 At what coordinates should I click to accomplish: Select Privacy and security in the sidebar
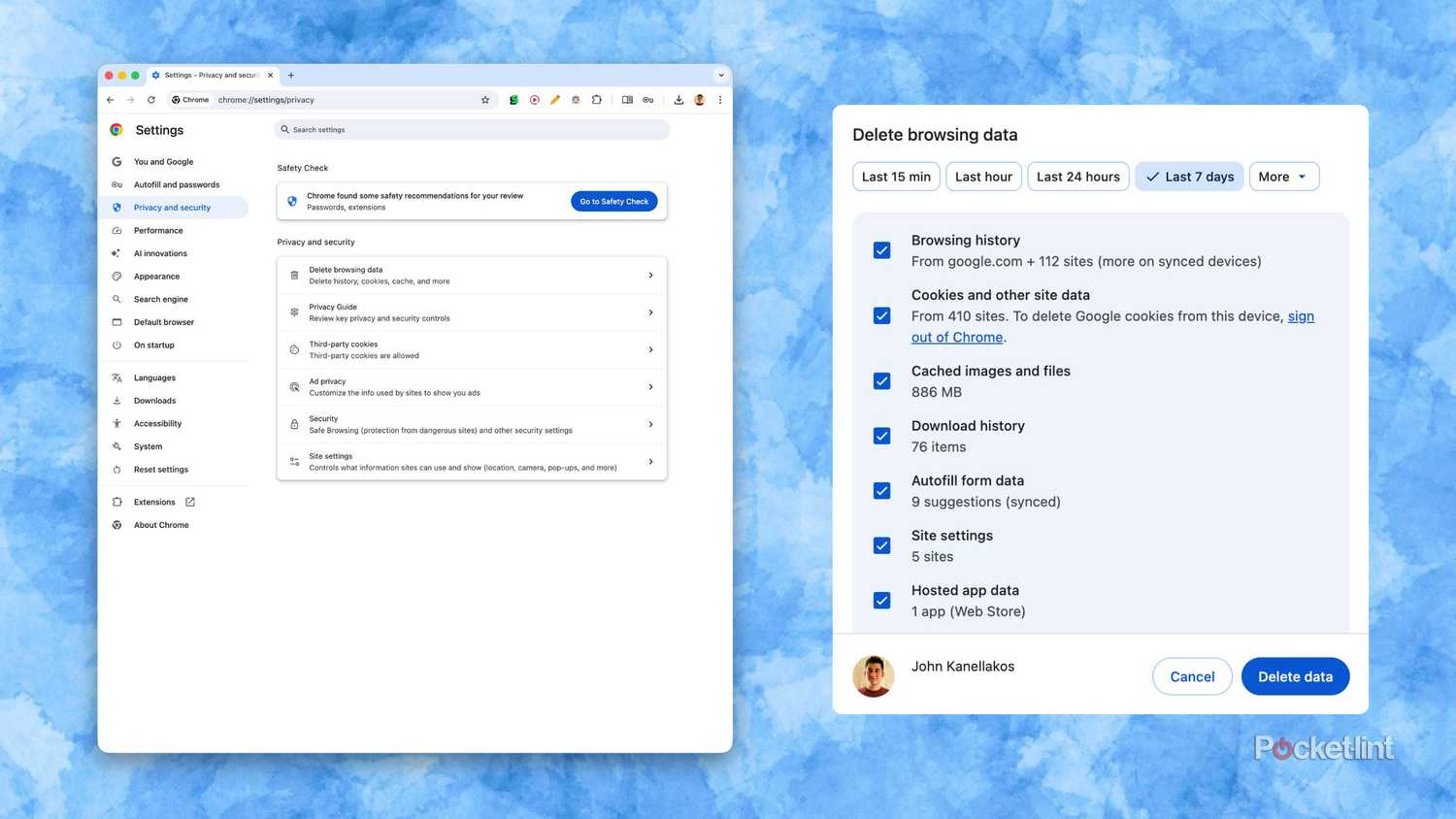click(172, 207)
